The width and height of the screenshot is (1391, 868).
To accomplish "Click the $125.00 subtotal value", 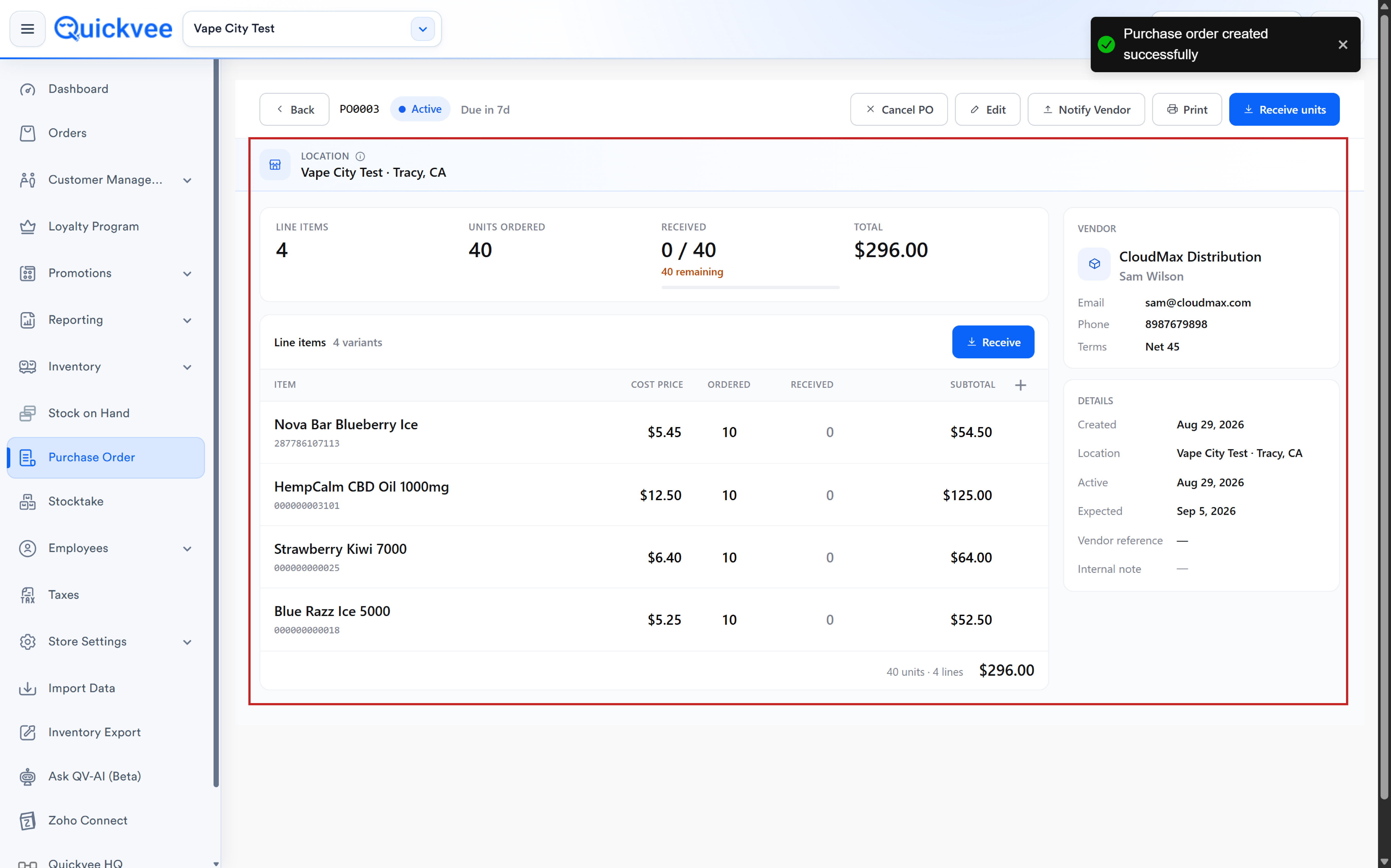I will click(967, 496).
